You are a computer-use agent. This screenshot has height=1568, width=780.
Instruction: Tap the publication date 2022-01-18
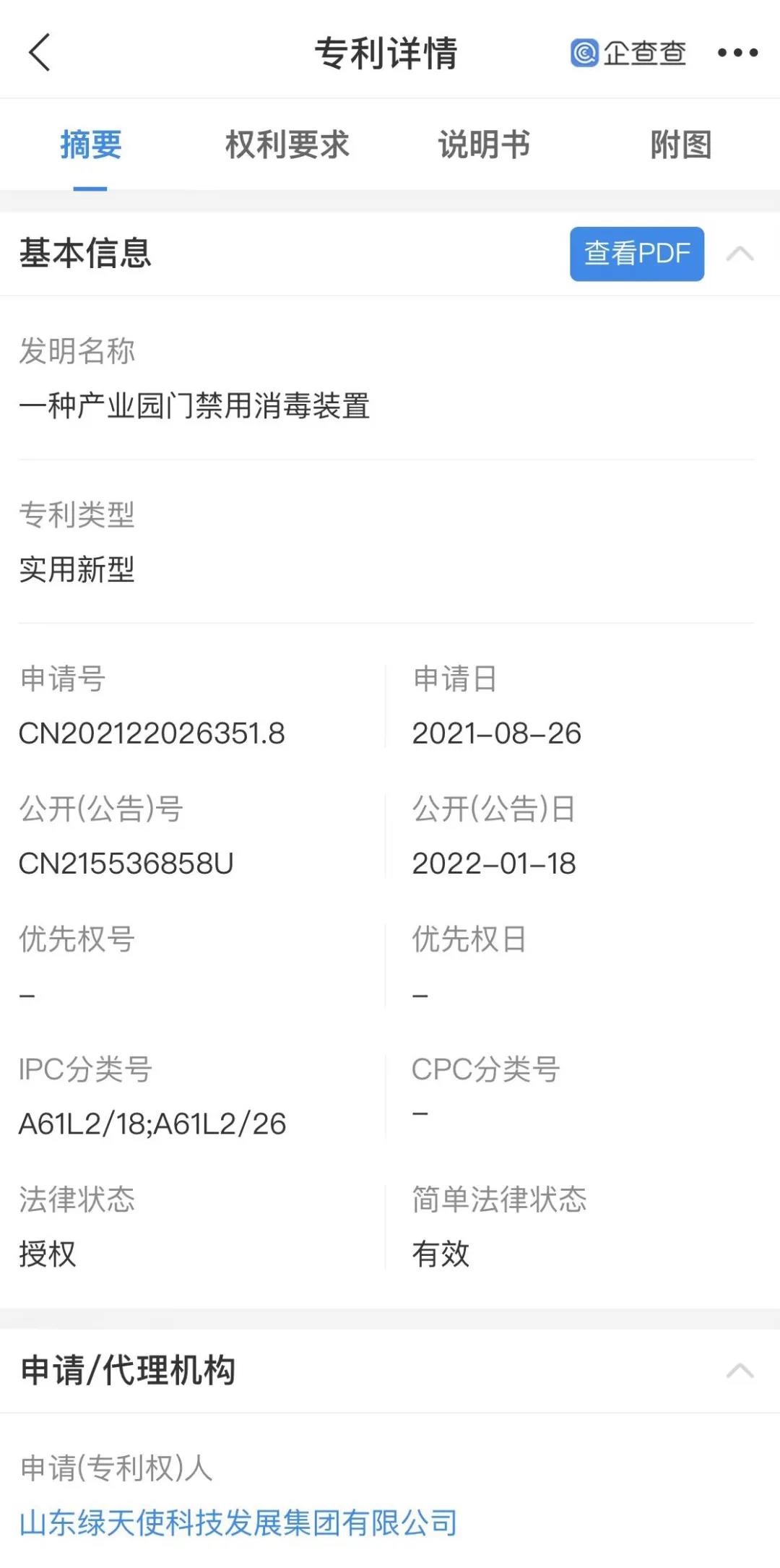(x=494, y=863)
